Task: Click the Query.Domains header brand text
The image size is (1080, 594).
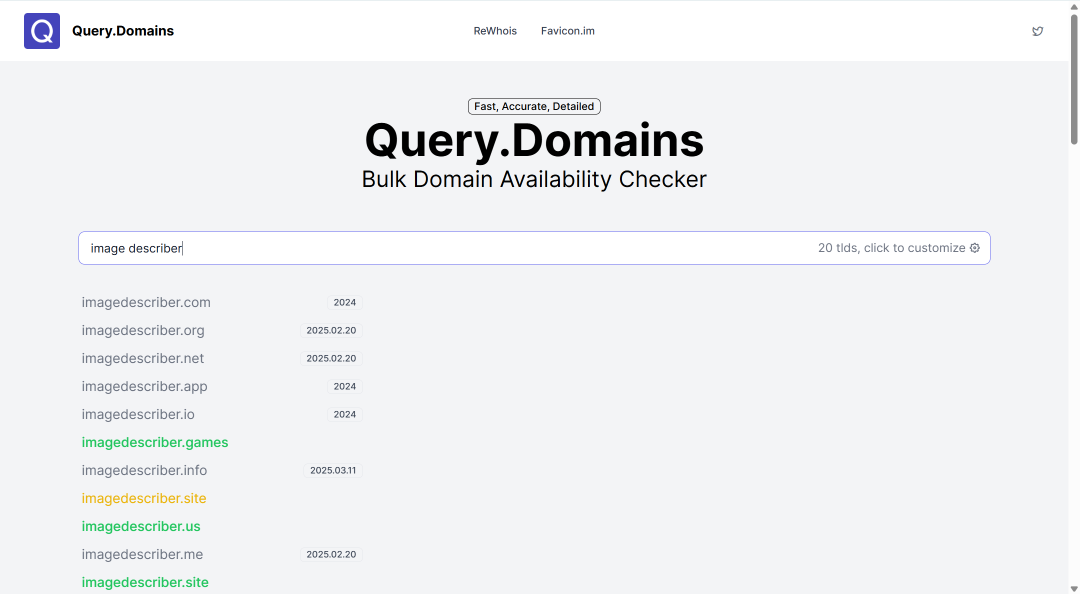Action: 123,31
